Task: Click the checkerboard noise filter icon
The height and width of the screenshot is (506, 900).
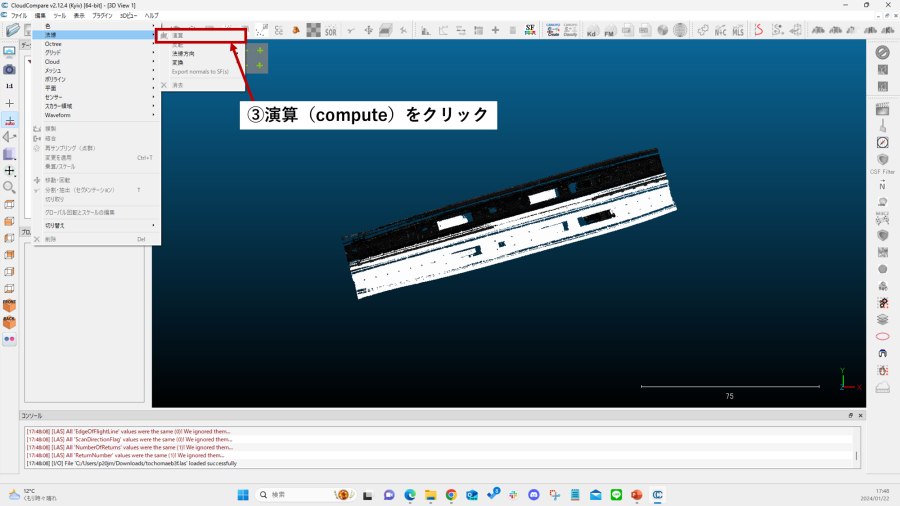Action: [x=313, y=30]
